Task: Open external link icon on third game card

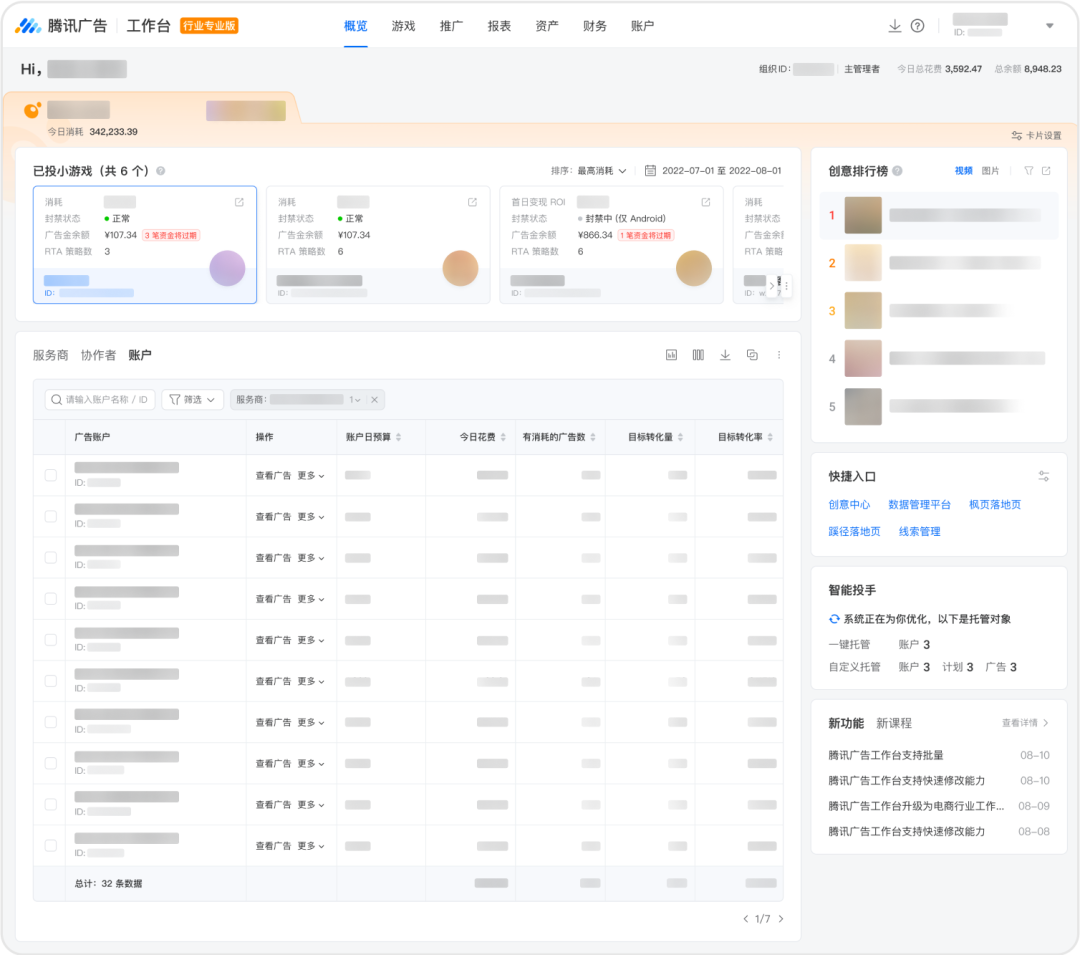Action: 706,202
